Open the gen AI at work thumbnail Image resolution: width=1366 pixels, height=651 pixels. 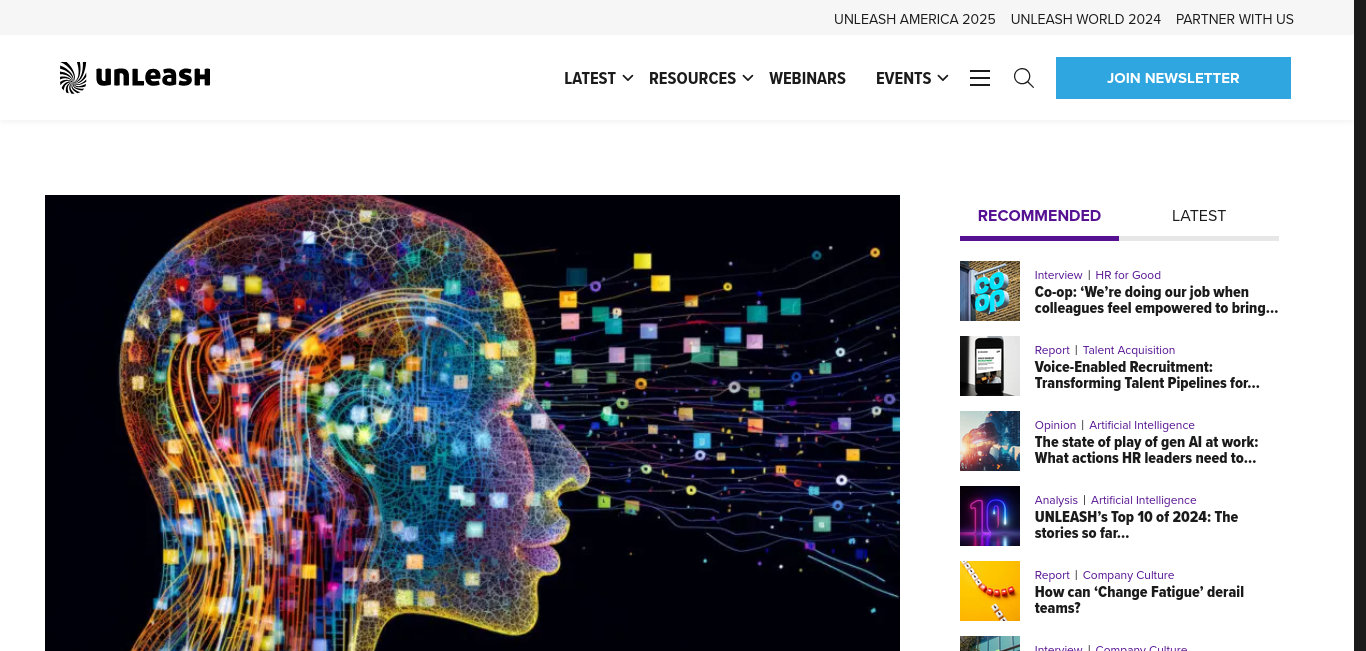990,441
